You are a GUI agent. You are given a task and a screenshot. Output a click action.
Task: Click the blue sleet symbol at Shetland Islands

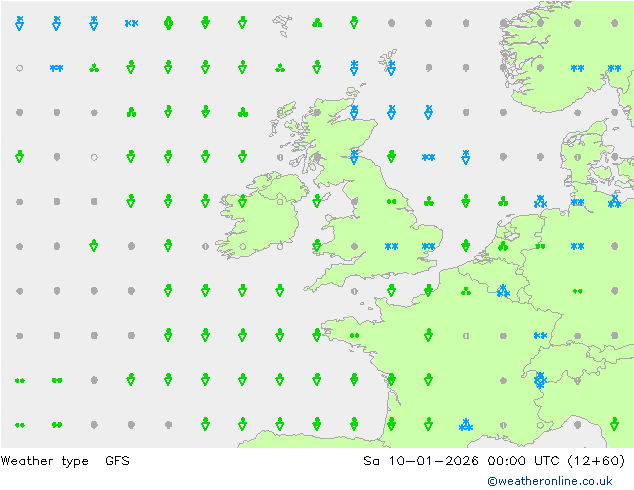[x=391, y=68]
